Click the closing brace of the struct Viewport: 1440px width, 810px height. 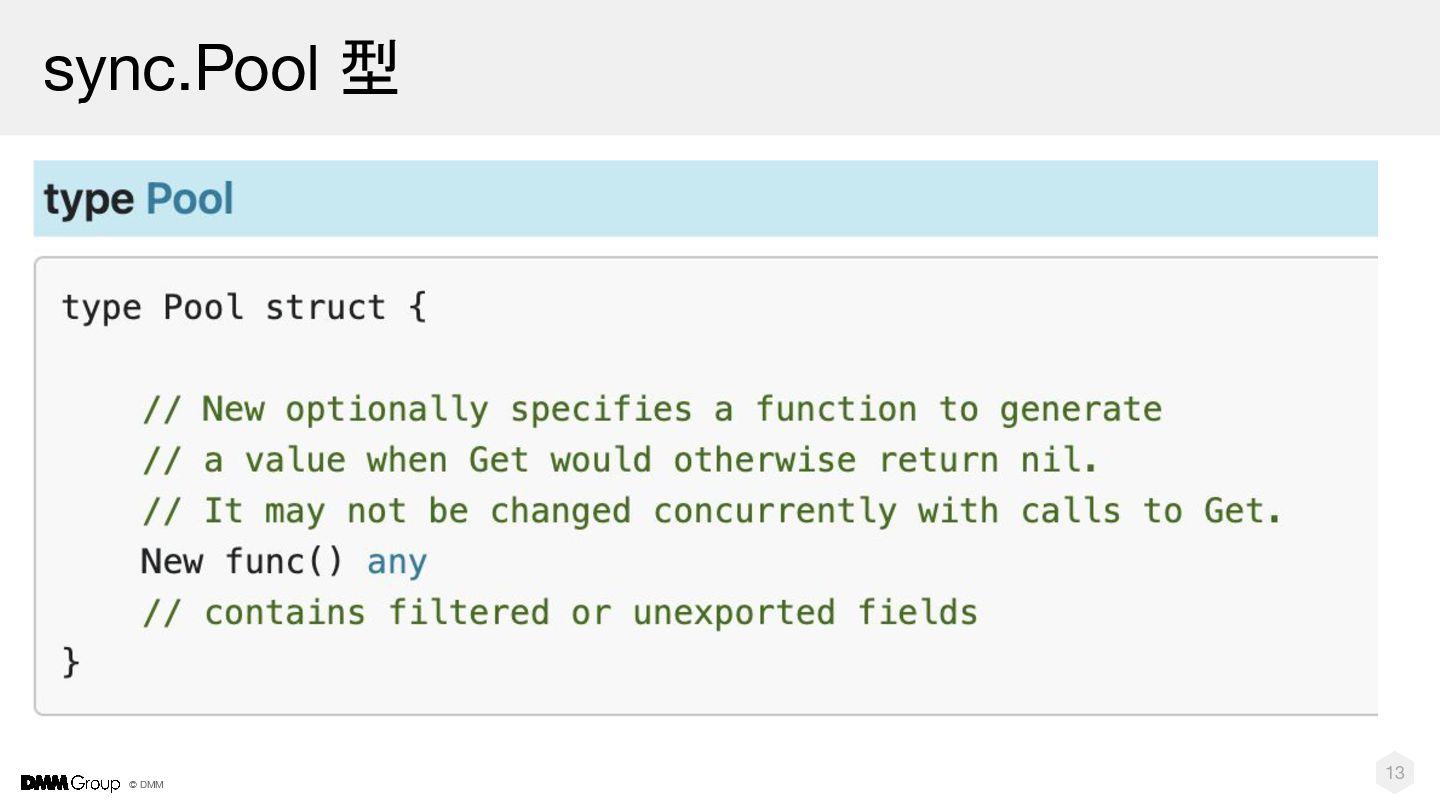click(x=70, y=662)
